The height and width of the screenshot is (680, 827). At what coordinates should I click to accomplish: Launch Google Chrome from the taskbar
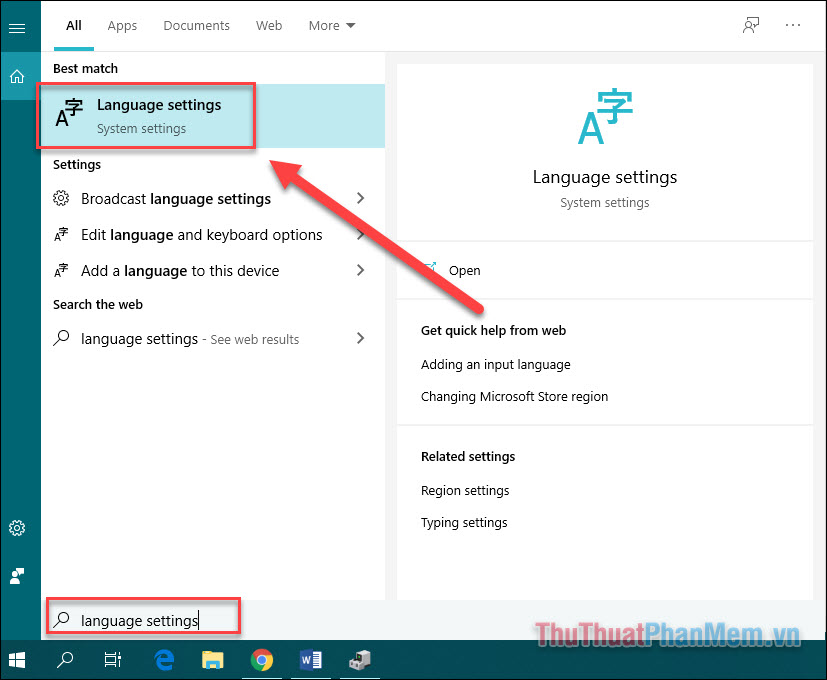click(x=261, y=660)
